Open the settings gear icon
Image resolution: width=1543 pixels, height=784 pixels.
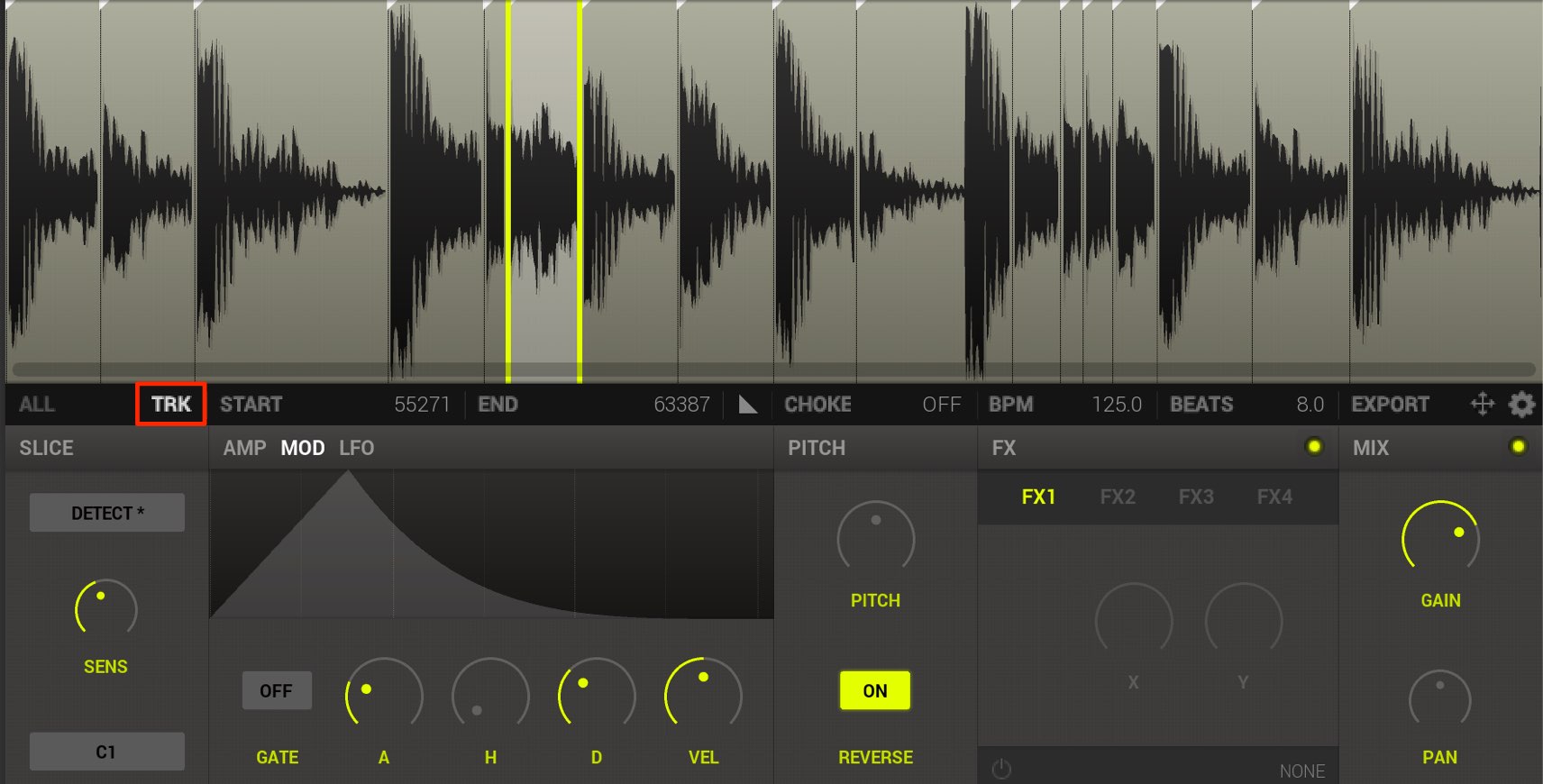tap(1521, 405)
